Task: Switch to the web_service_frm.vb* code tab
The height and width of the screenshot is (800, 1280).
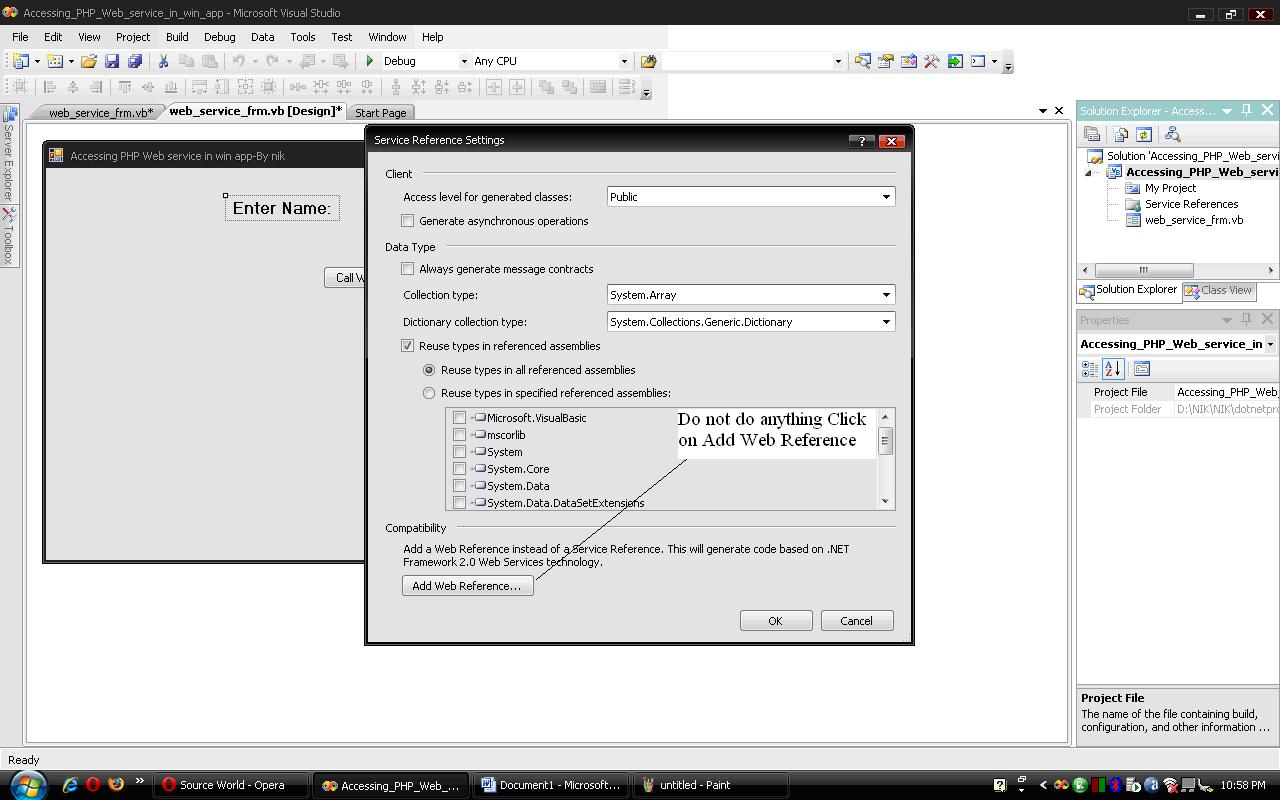Action: (x=100, y=113)
